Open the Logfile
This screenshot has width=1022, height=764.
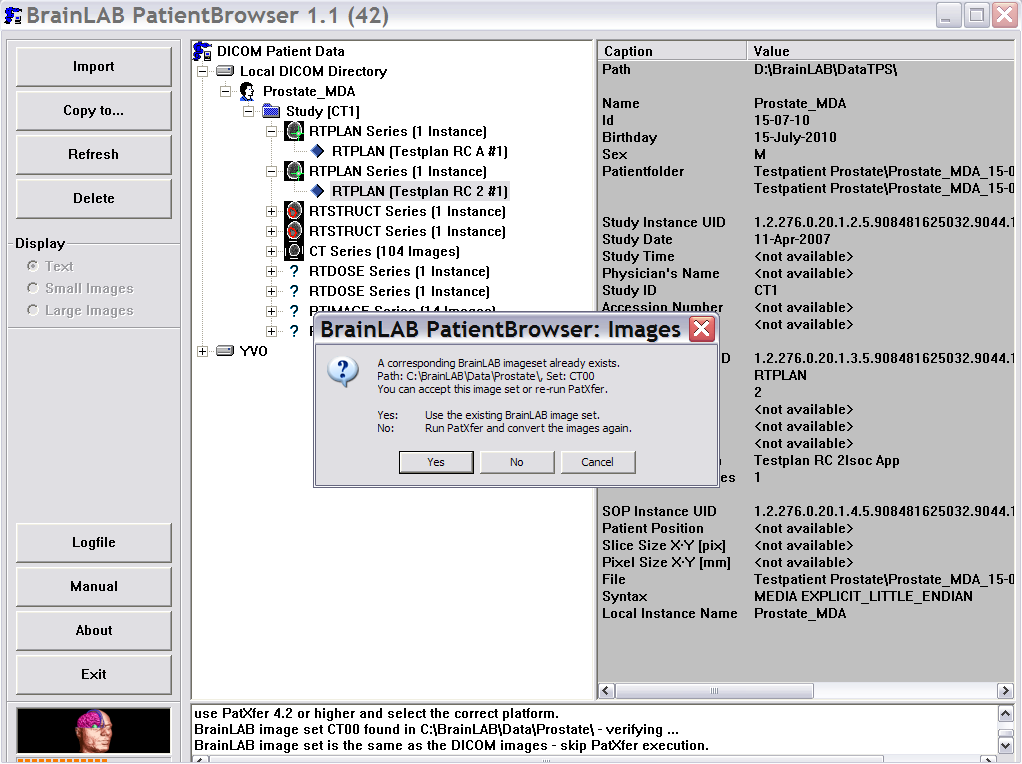click(x=94, y=542)
